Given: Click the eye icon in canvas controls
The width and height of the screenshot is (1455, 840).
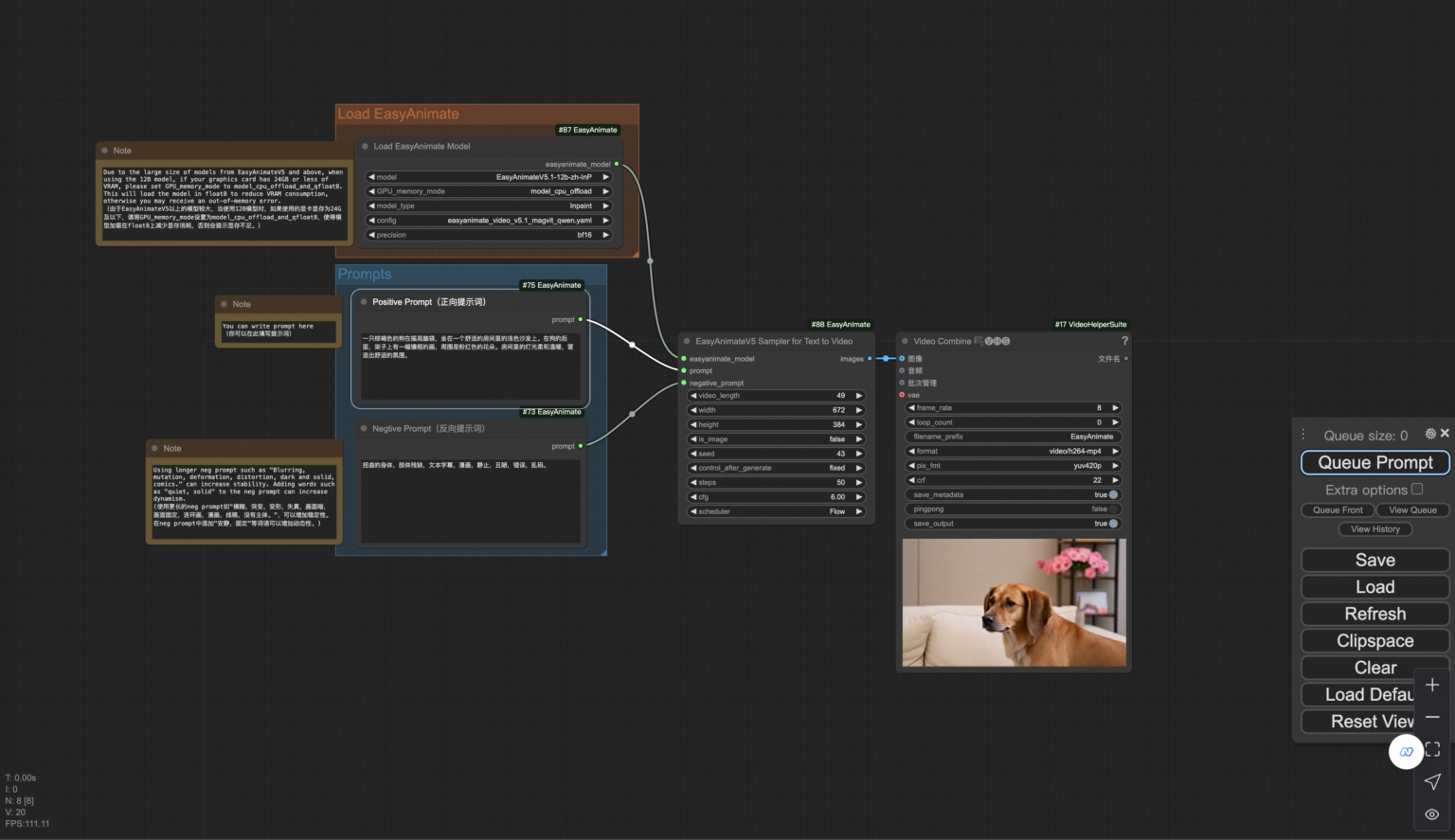Looking at the screenshot, I should [x=1431, y=813].
